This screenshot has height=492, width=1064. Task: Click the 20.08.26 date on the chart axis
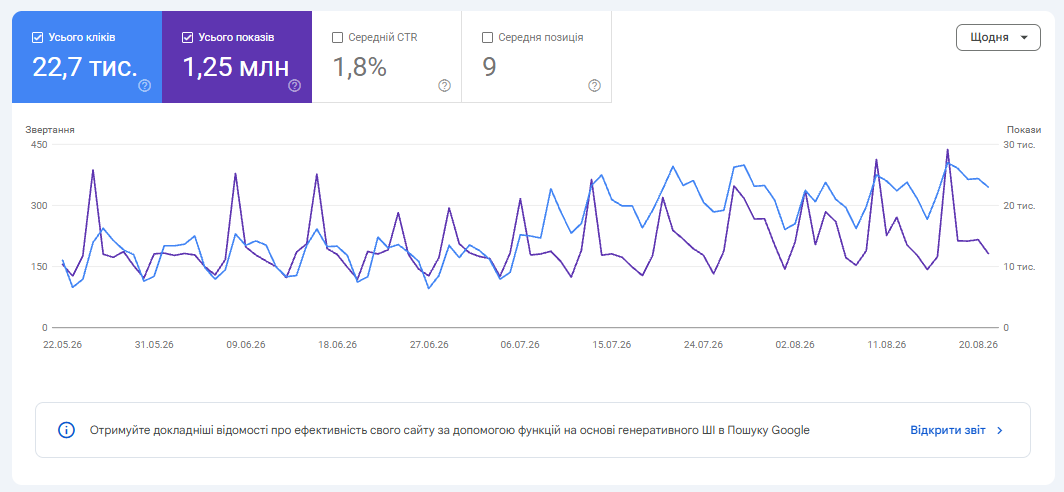point(978,345)
